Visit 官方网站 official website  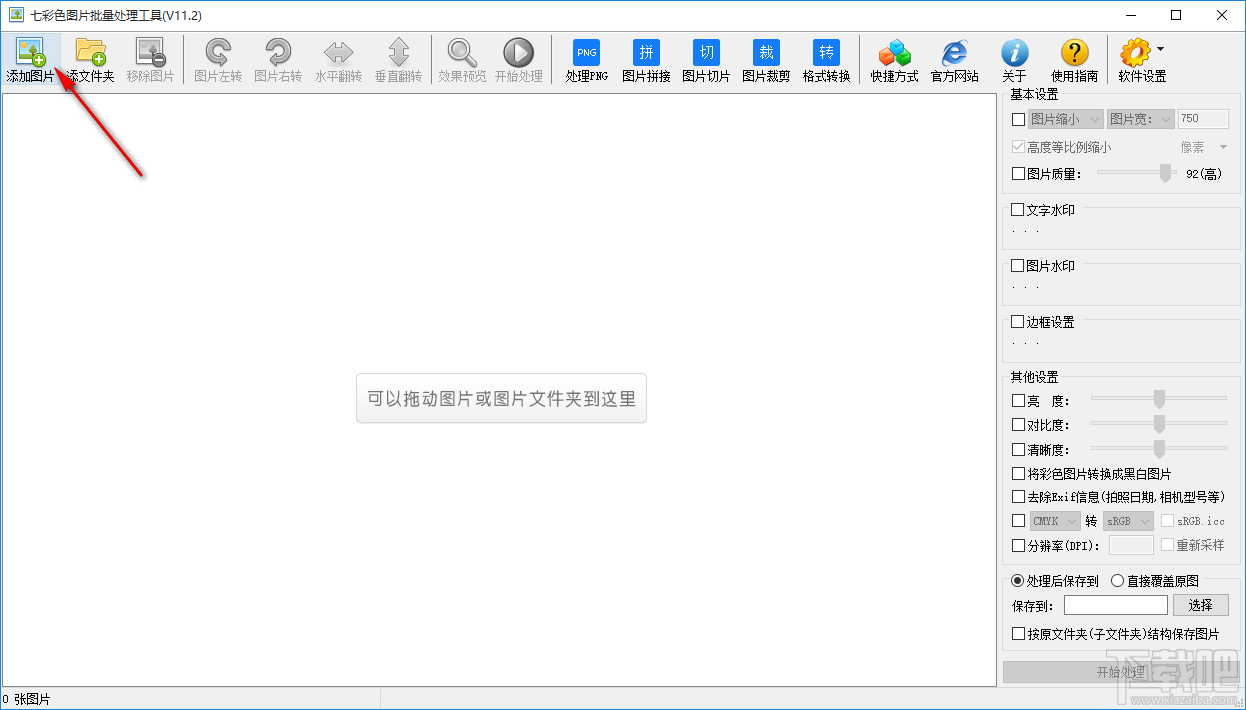954,58
